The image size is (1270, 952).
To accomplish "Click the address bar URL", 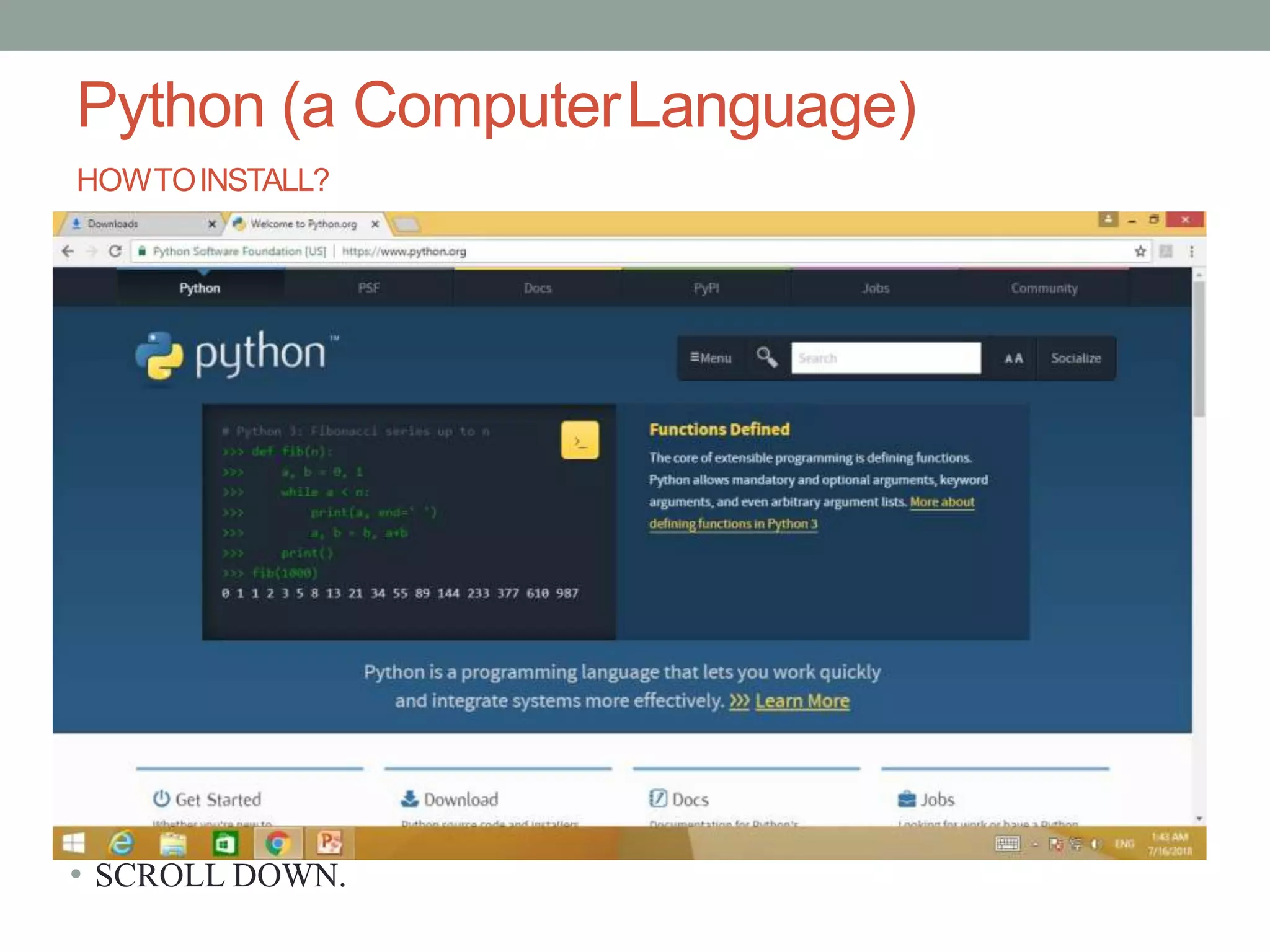I will click(404, 251).
